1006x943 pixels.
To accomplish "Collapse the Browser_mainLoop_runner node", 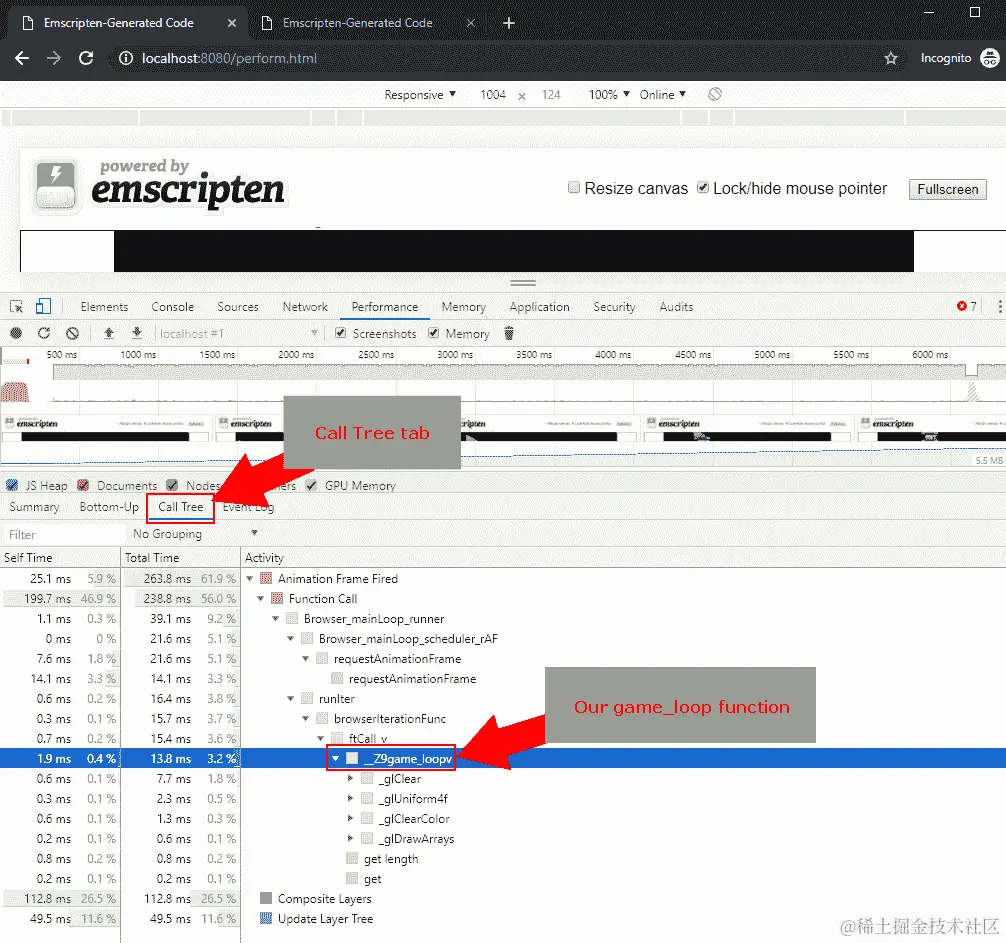I will click(x=275, y=618).
